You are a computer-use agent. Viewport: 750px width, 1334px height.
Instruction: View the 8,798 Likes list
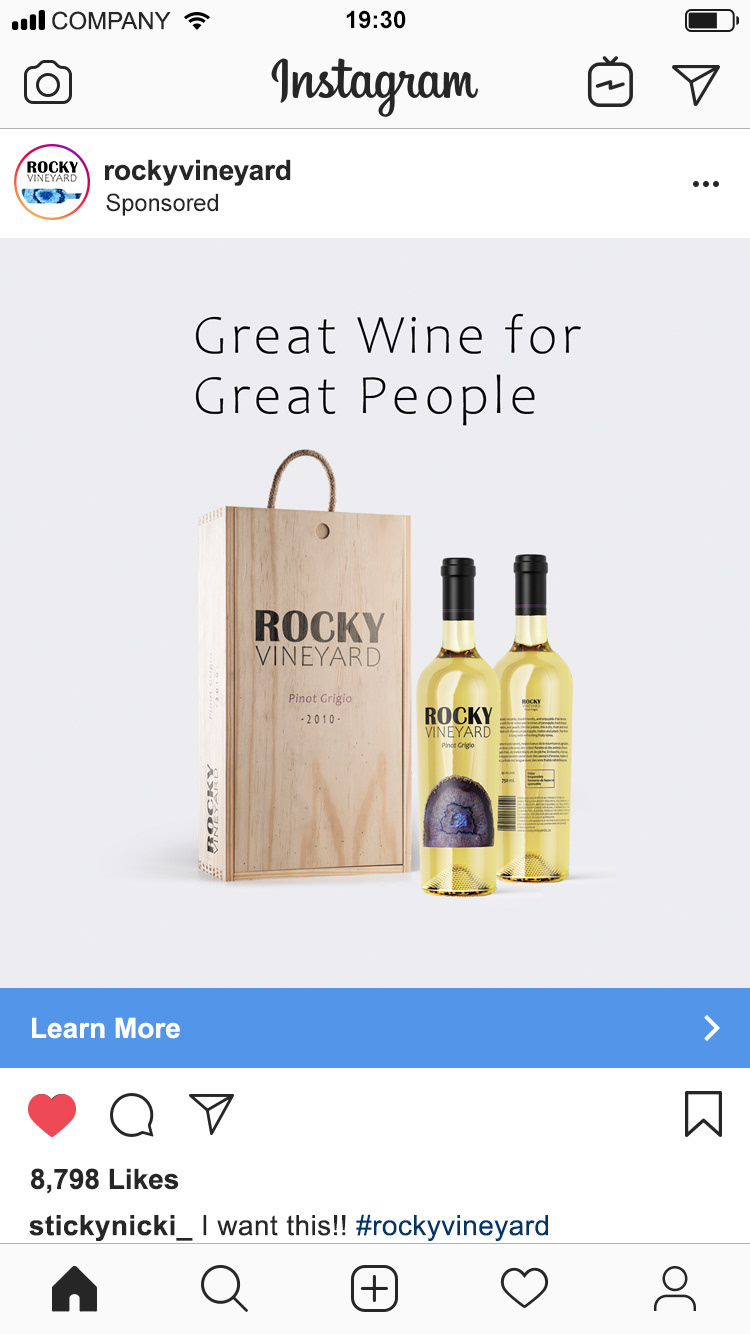(104, 1179)
